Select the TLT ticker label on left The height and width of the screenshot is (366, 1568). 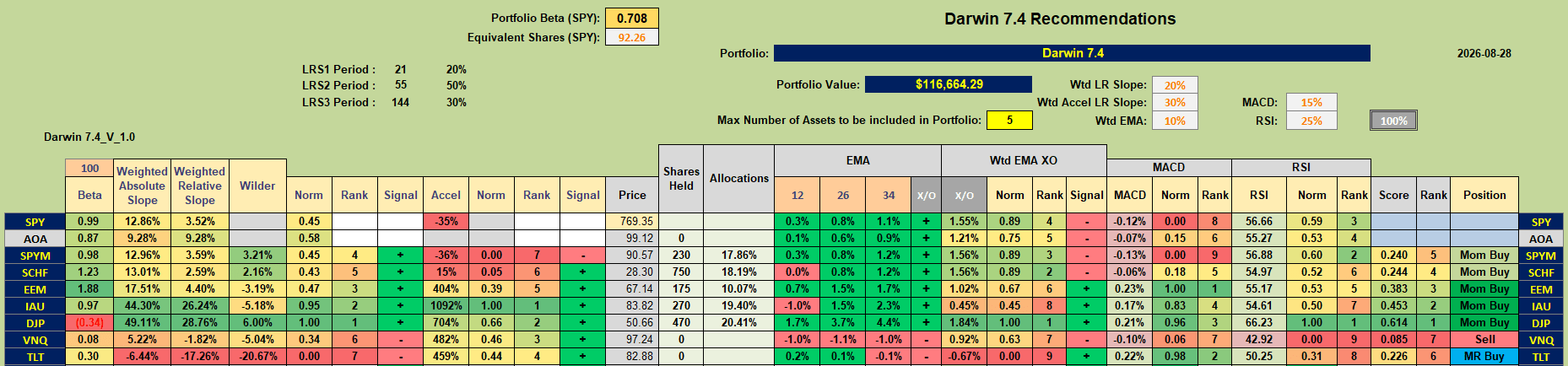tap(35, 357)
